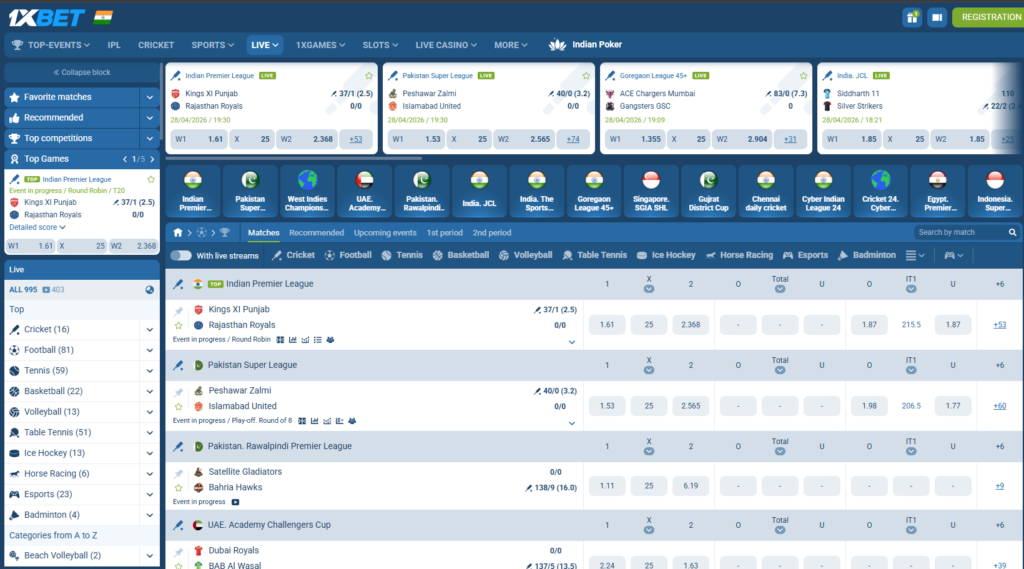Viewport: 1024px width, 569px height.
Task: Expand Football (81) category
Action: pyautogui.click(x=150, y=350)
